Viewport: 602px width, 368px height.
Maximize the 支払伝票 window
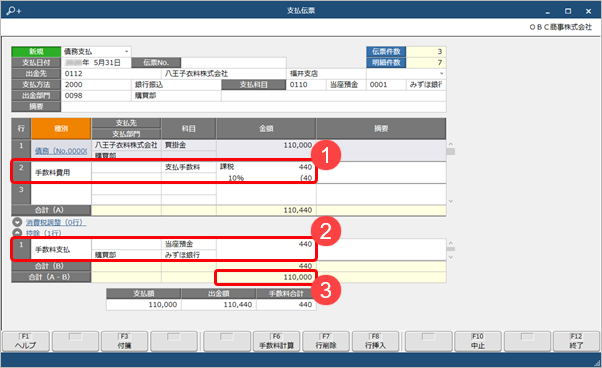point(568,11)
